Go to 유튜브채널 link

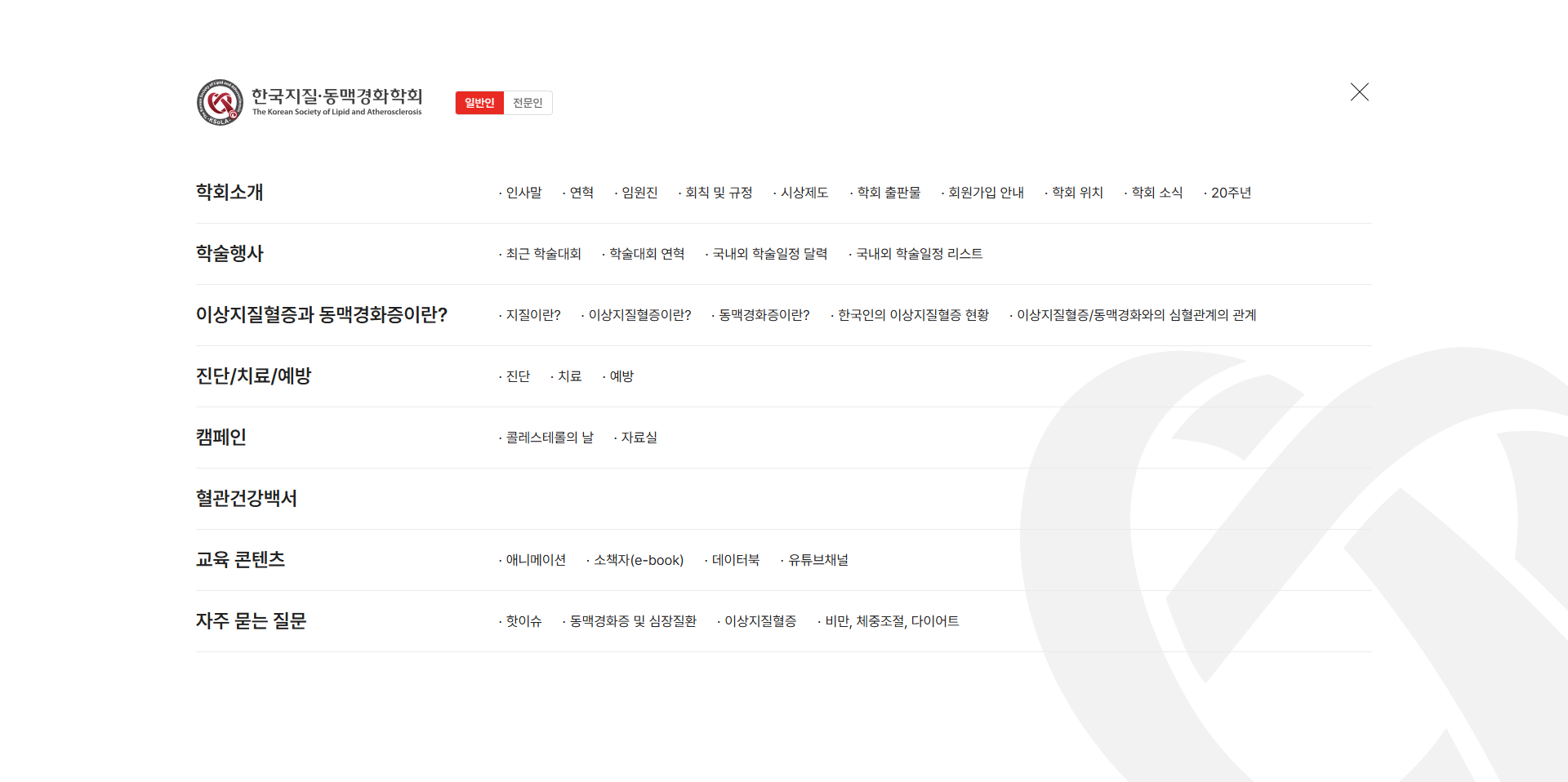[x=817, y=560]
